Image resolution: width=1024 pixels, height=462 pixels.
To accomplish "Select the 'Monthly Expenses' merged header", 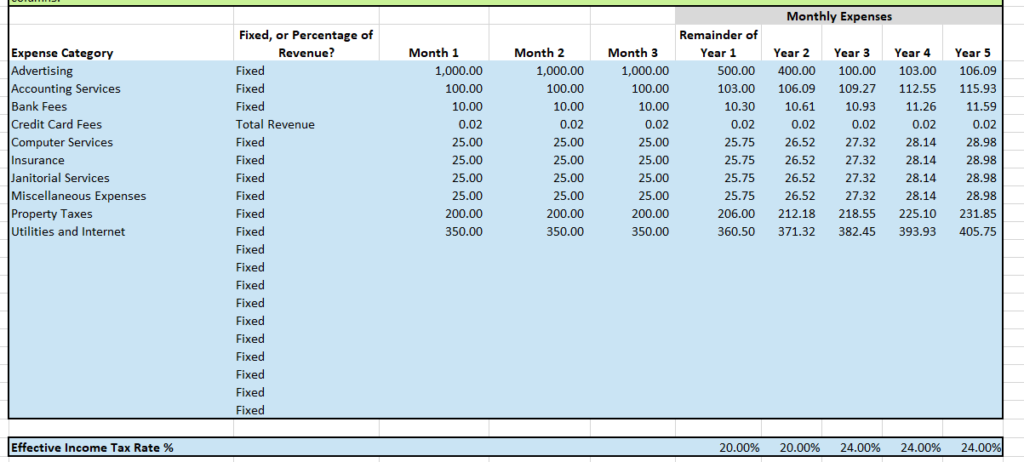I will pyautogui.click(x=839, y=16).
